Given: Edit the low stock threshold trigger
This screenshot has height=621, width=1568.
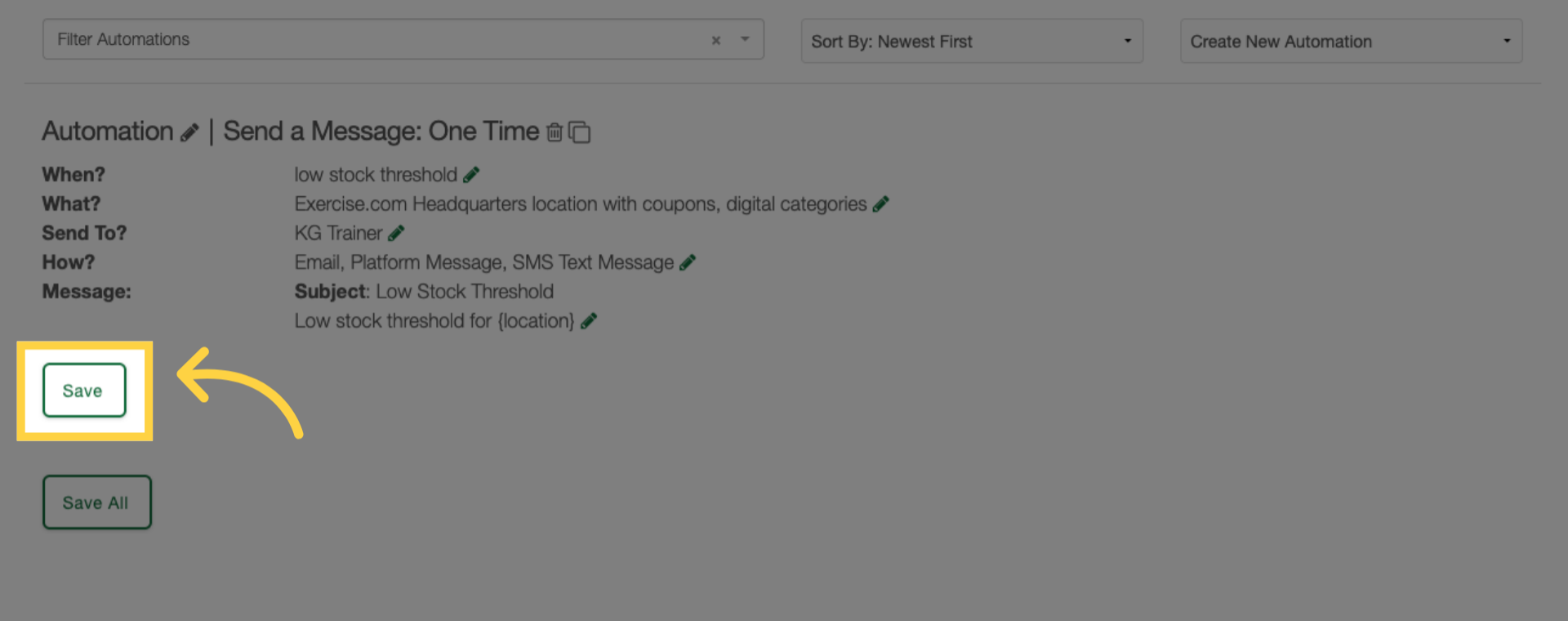Looking at the screenshot, I should pyautogui.click(x=471, y=175).
